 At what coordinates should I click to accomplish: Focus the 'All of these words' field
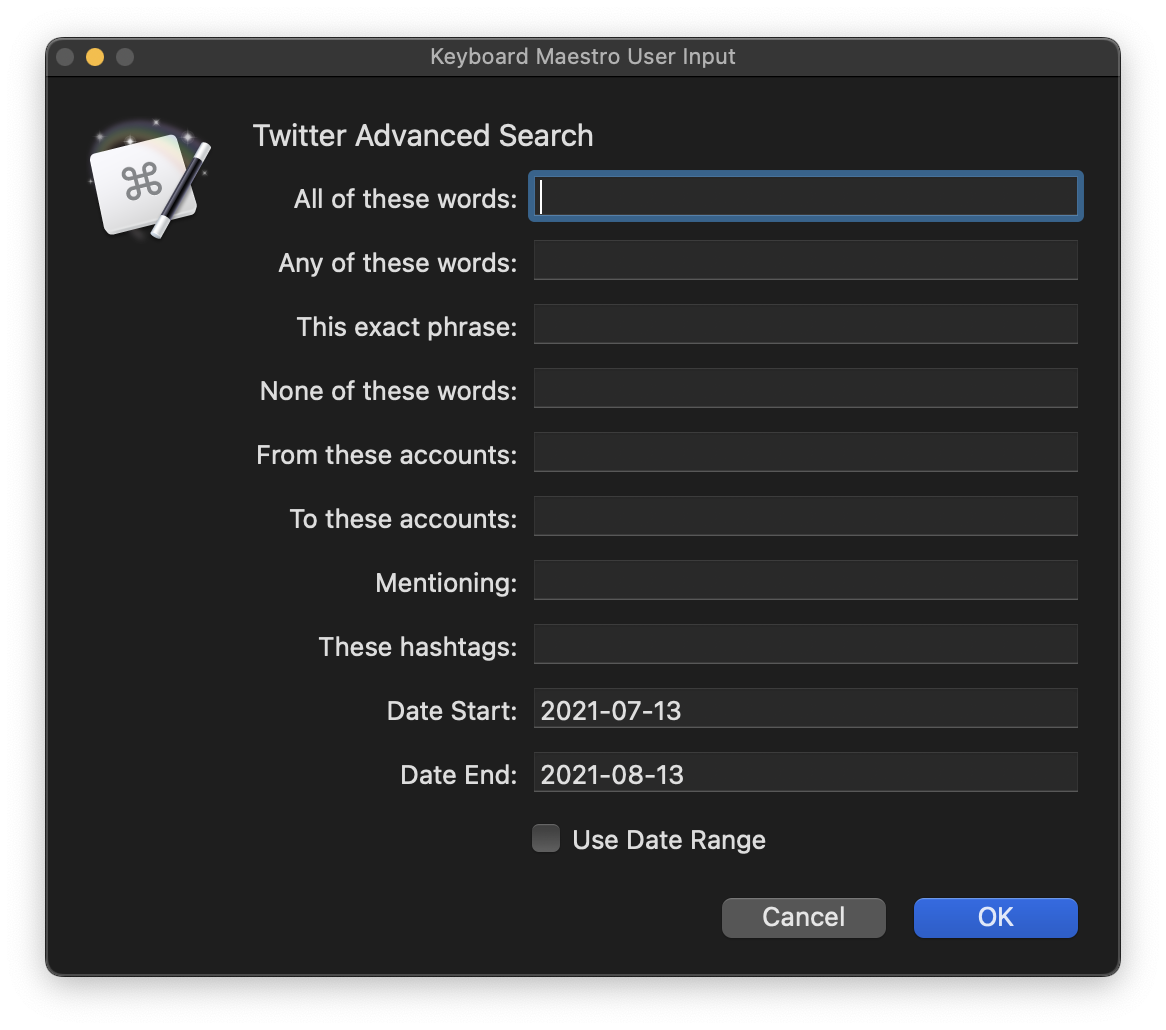tap(805, 196)
